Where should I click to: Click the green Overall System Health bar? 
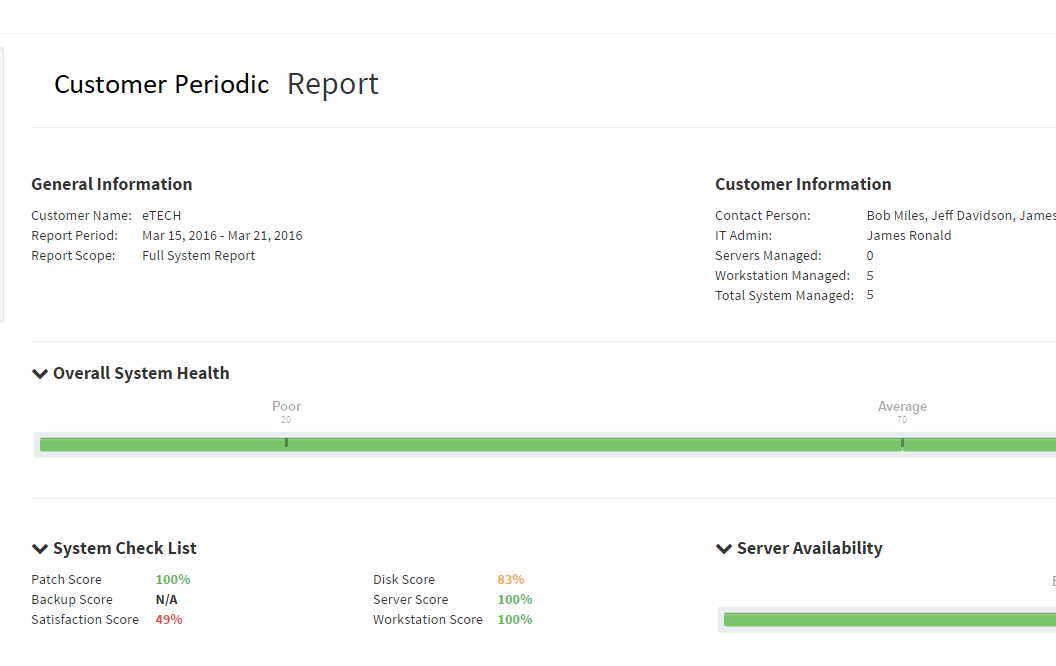[x=500, y=443]
